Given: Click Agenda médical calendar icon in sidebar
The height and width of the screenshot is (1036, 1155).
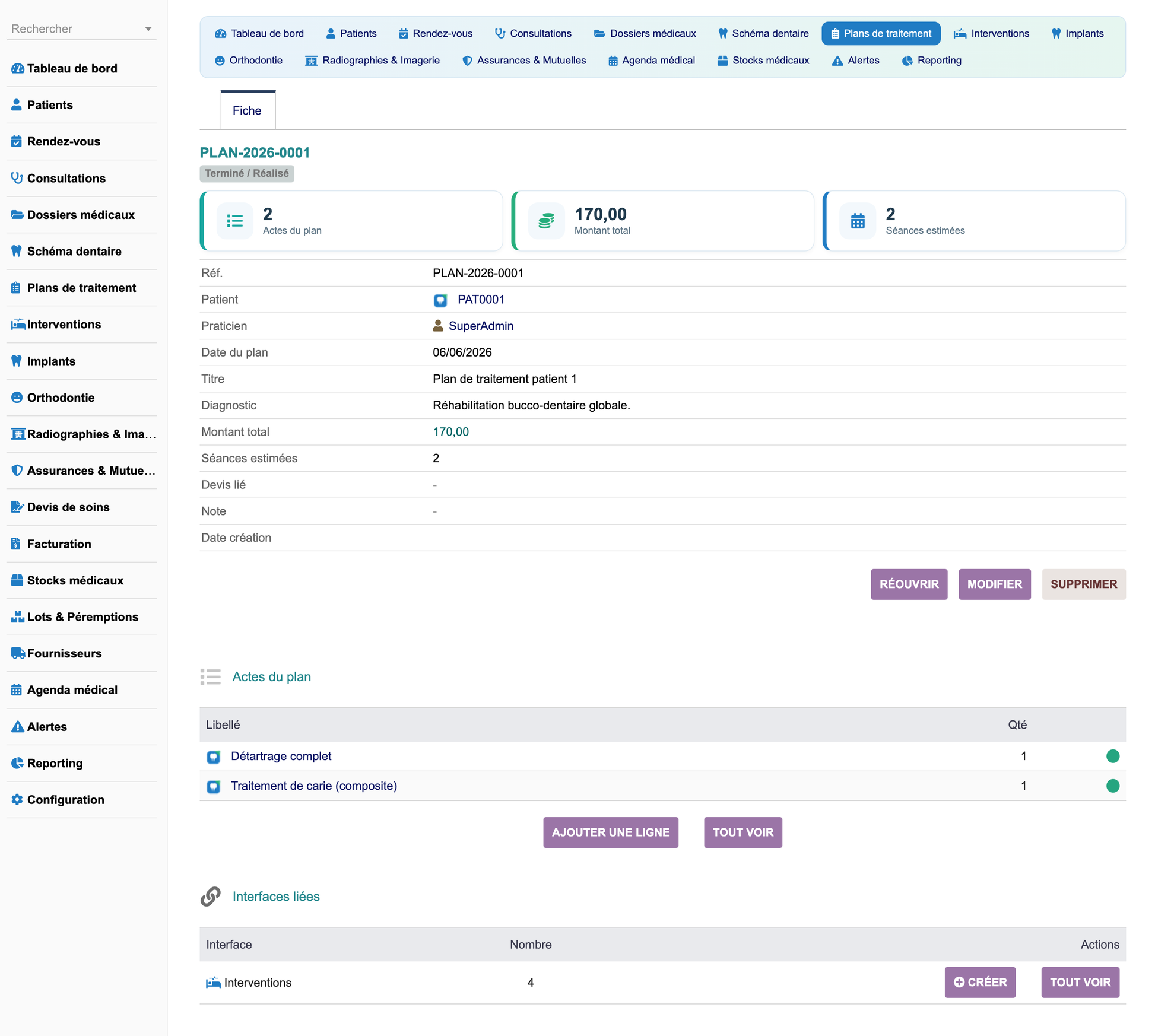Looking at the screenshot, I should point(17,690).
